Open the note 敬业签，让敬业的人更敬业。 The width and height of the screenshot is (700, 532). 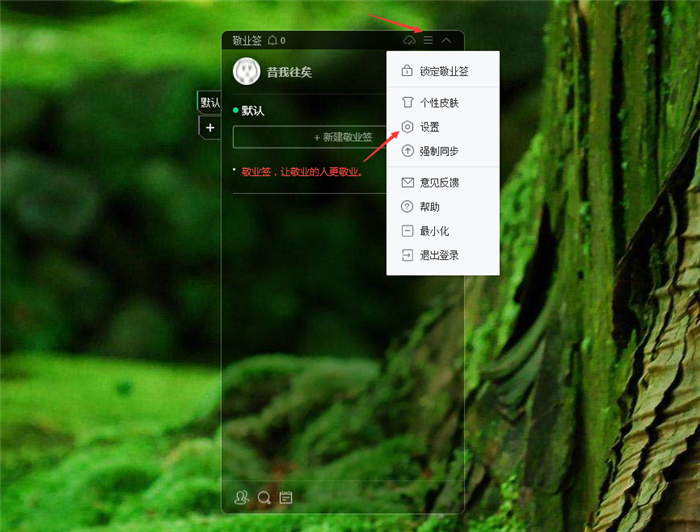pyautogui.click(x=302, y=172)
